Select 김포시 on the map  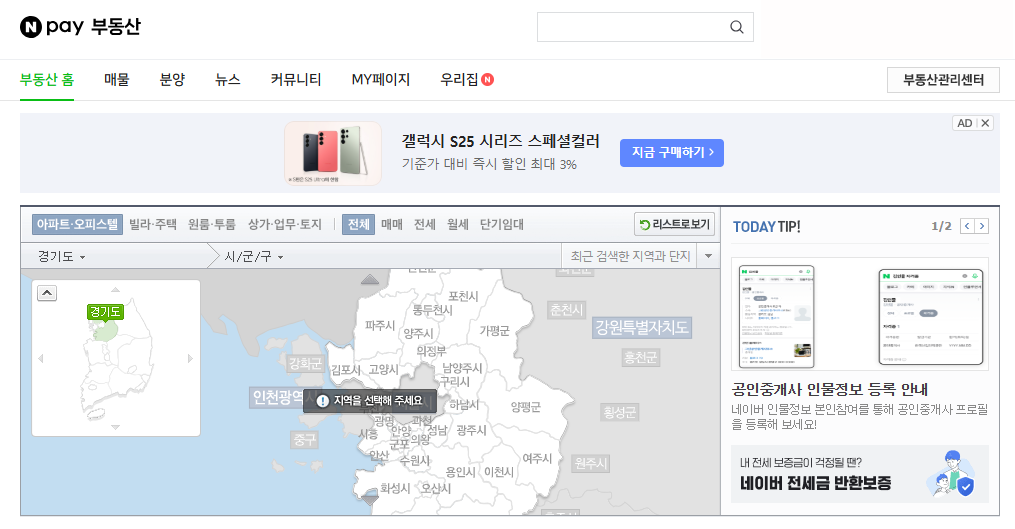(346, 370)
